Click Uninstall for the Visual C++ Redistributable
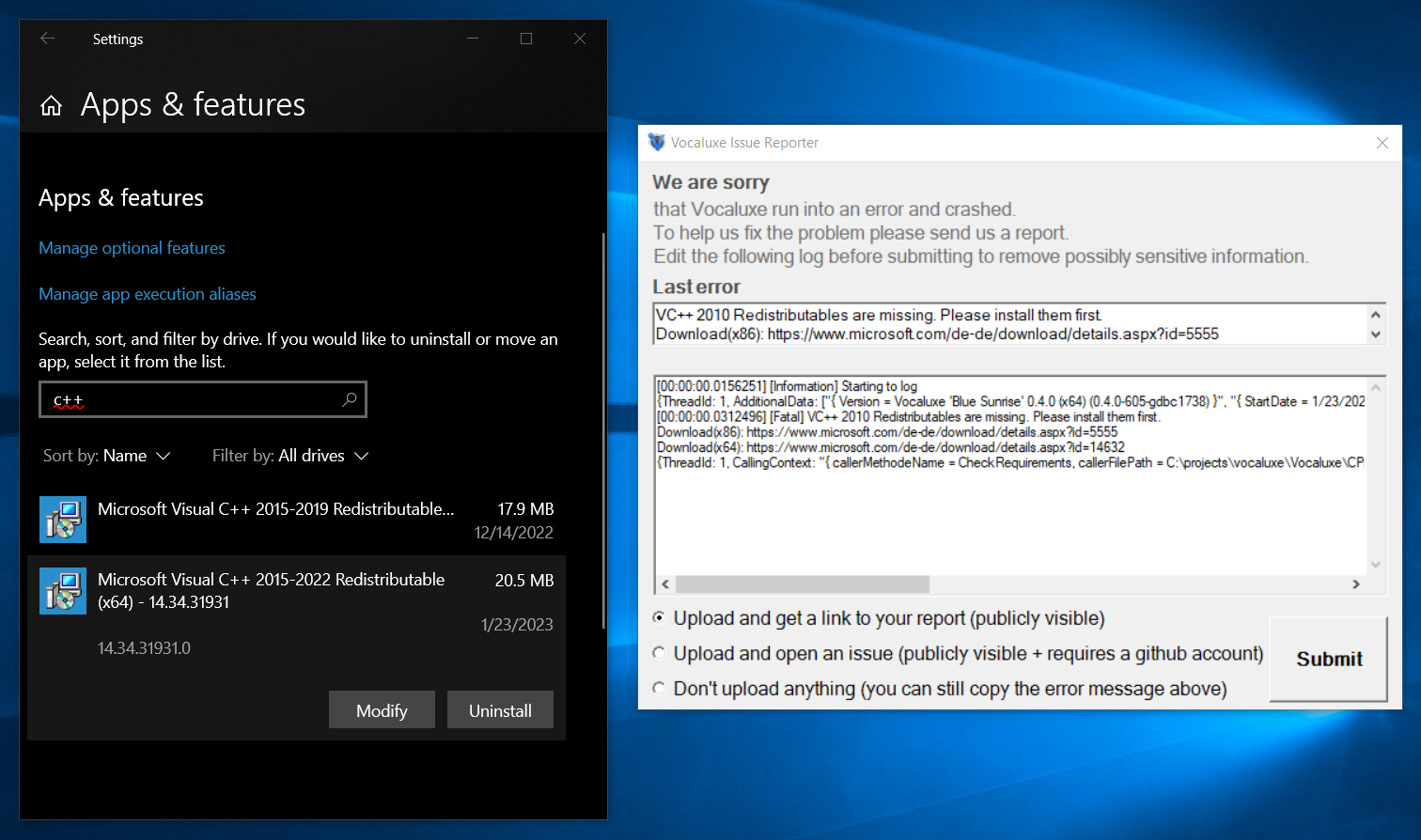 click(500, 709)
